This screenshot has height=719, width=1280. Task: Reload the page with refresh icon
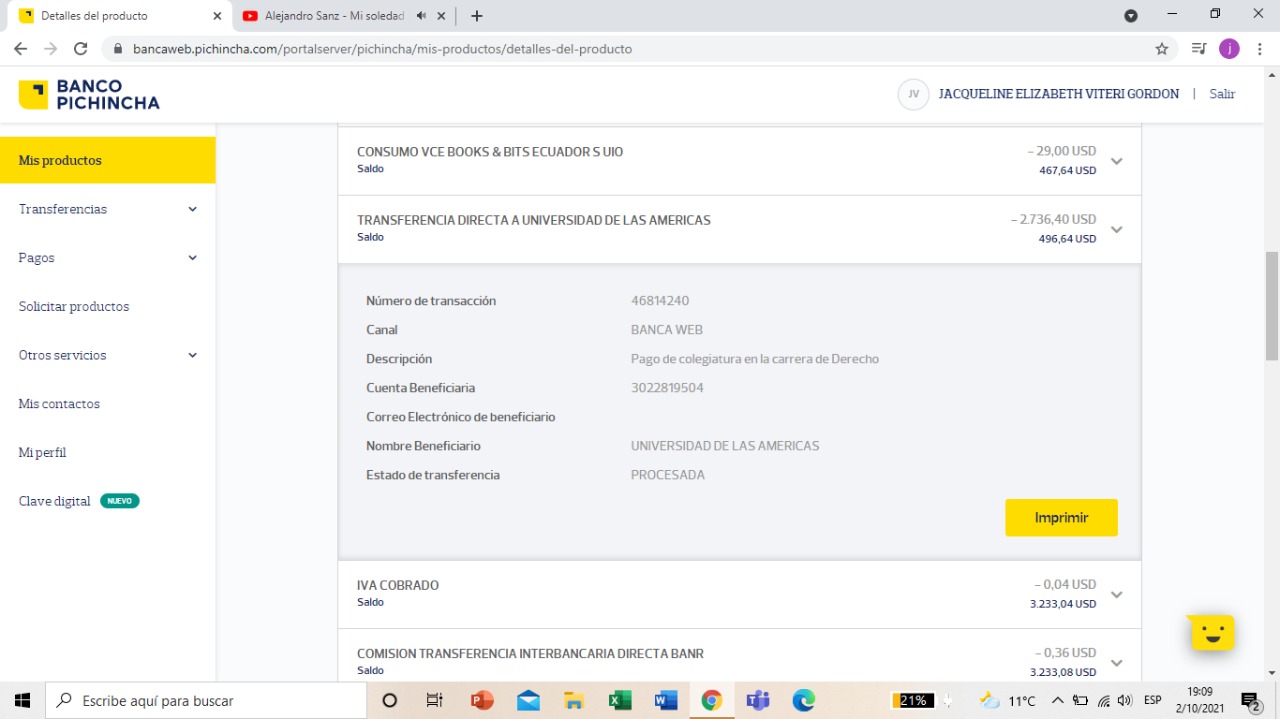(81, 49)
